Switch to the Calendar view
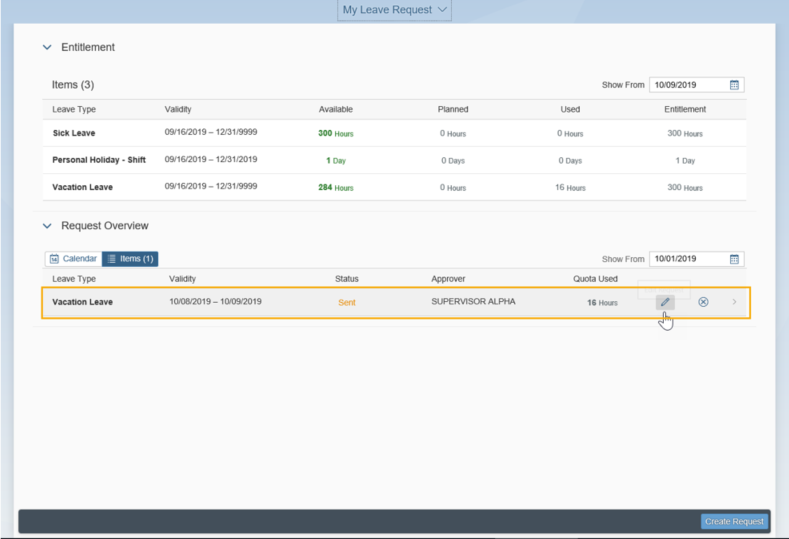Screen dimensions: 789x539 (x=73, y=259)
